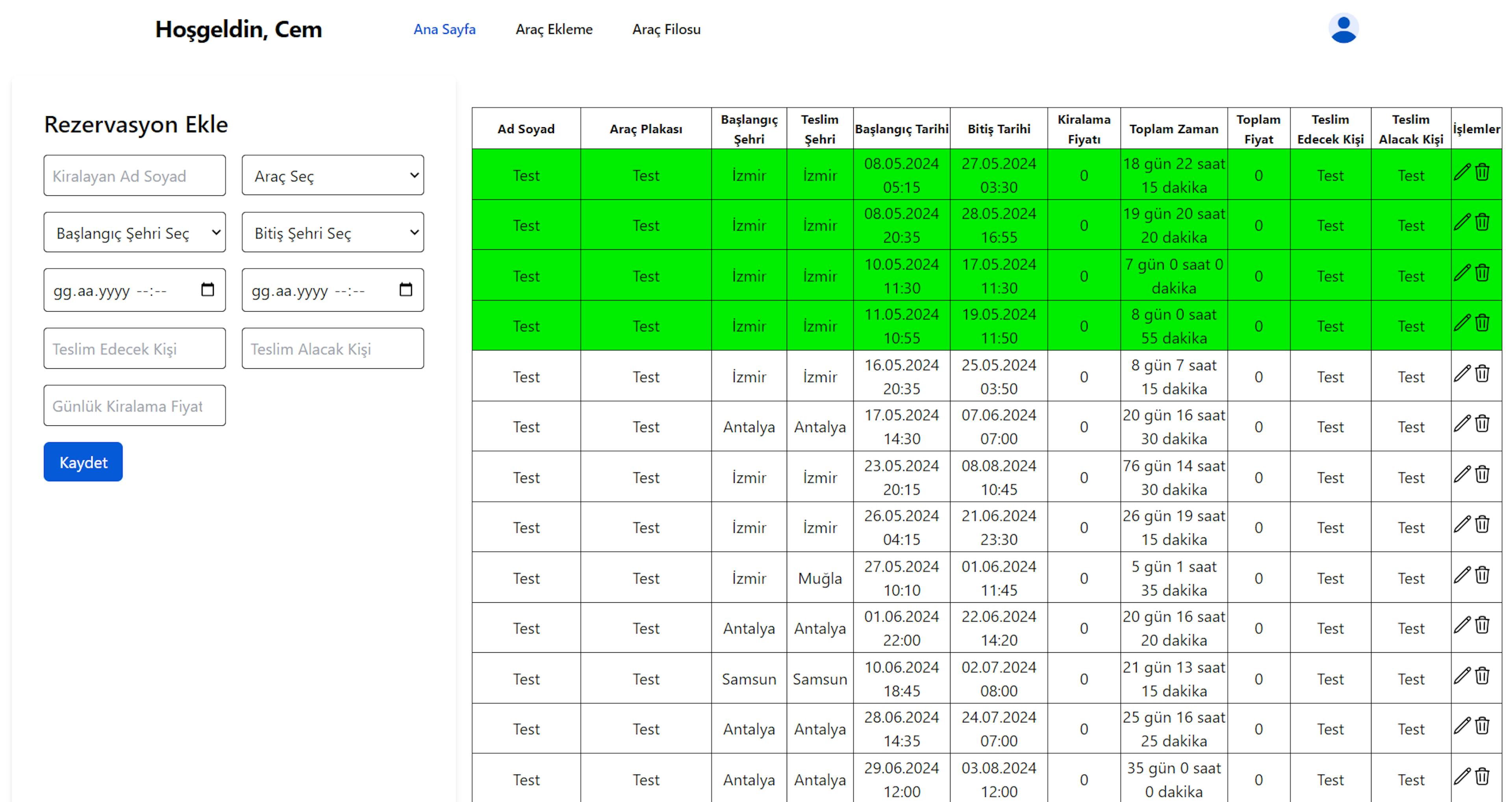This screenshot has width=1512, height=802.
Task: Focus the Günlük Kiralama Fiyat field
Action: coord(134,405)
